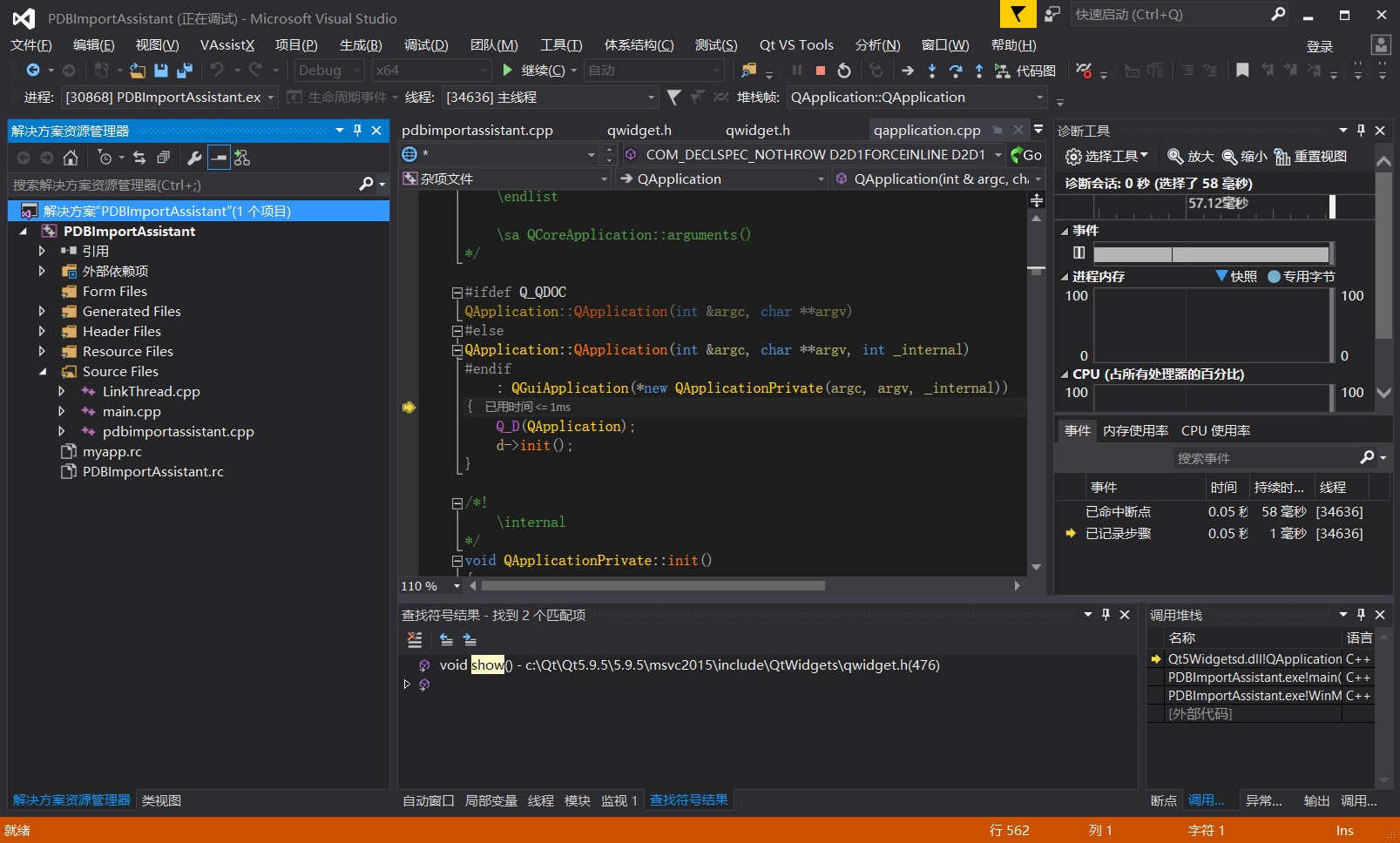Open Properties wrench icon in Solution Explorer
This screenshot has height=843, width=1400.
click(194, 158)
